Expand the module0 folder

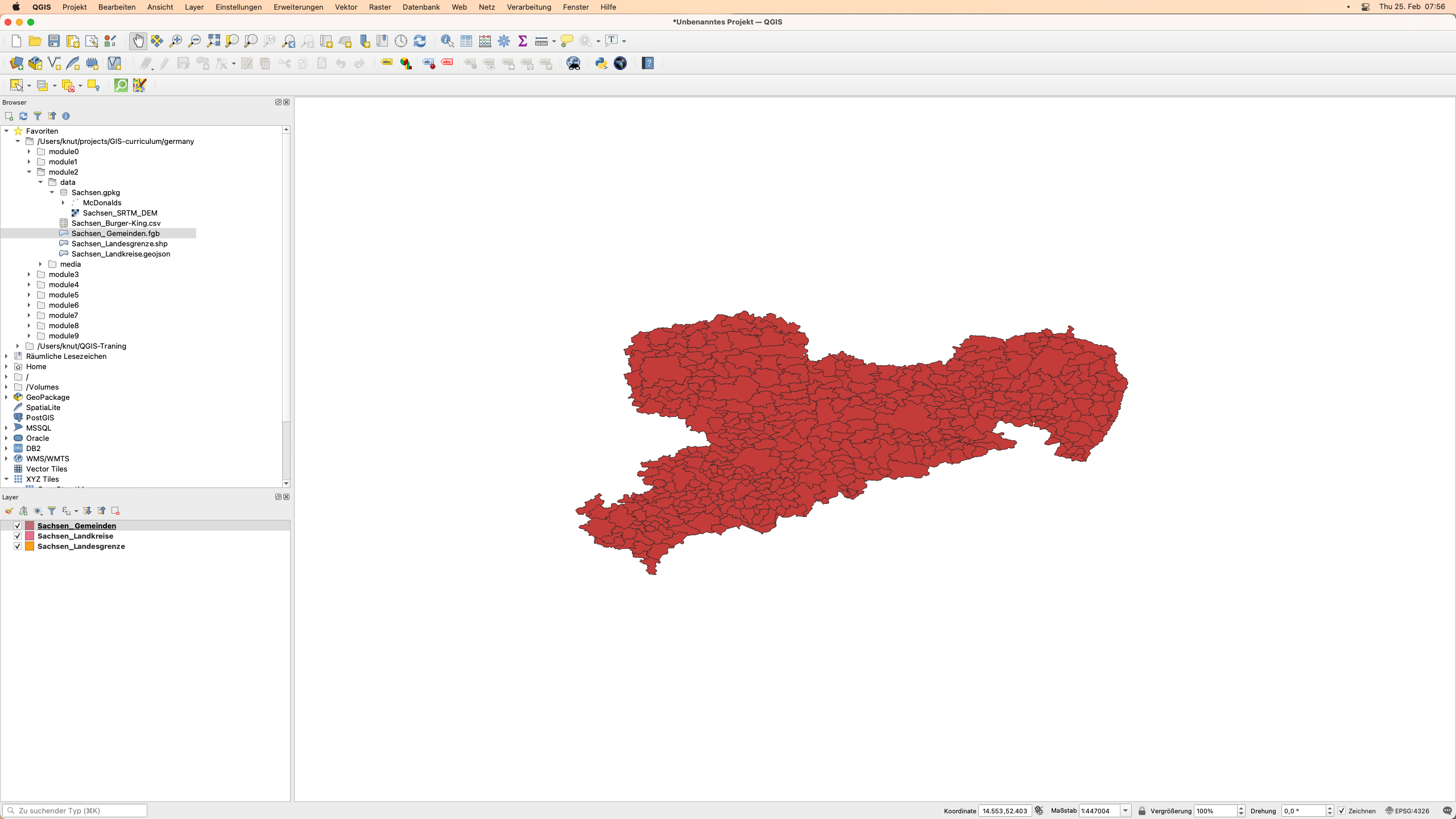point(29,151)
